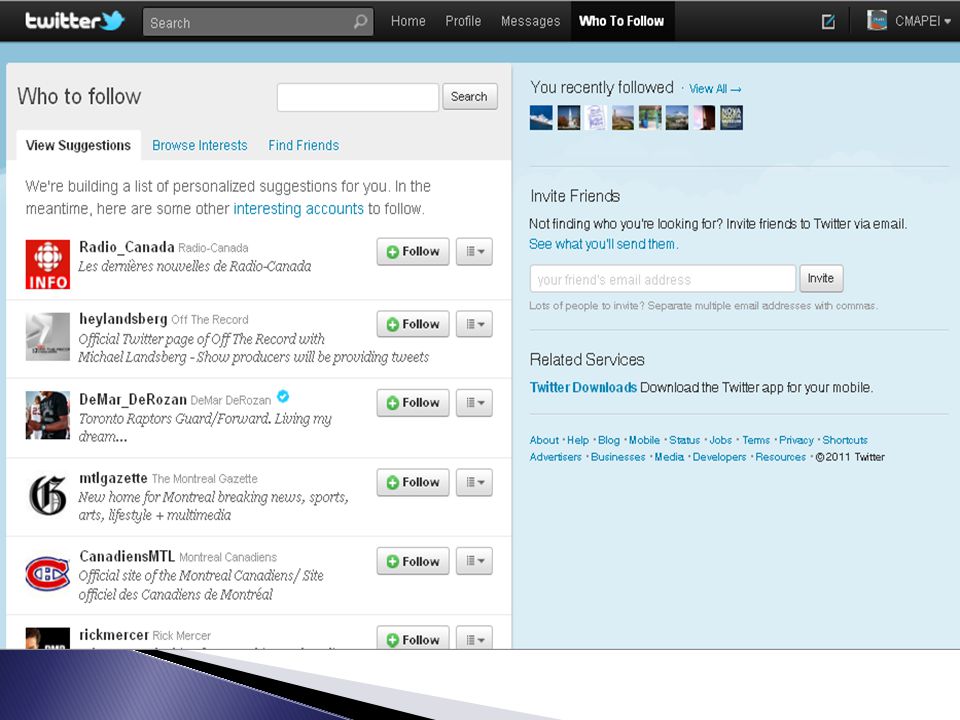960x720 pixels.
Task: Open Profile in the top navigation
Action: point(463,21)
